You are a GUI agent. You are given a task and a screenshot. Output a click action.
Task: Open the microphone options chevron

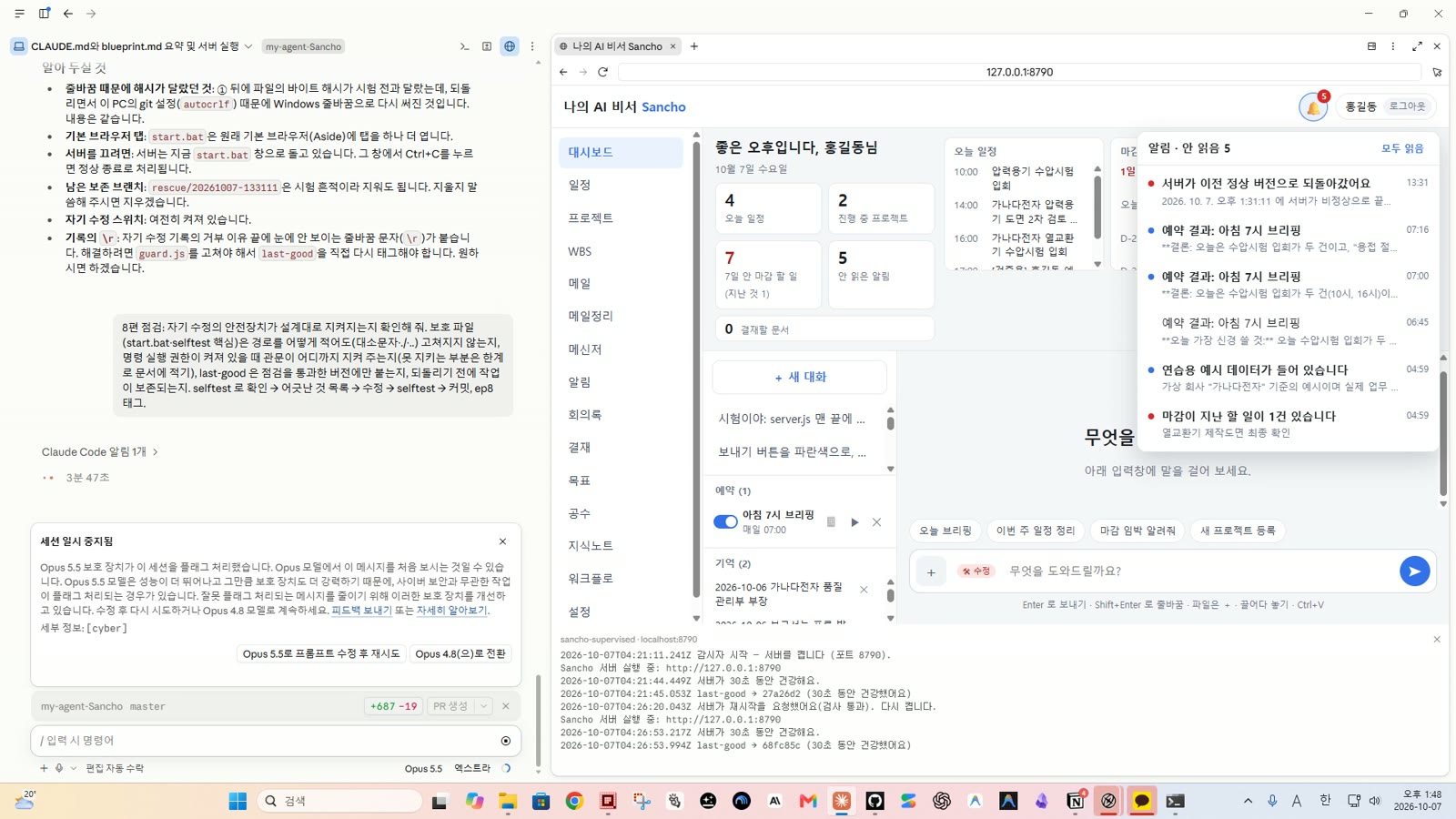pyautogui.click(x=74, y=768)
